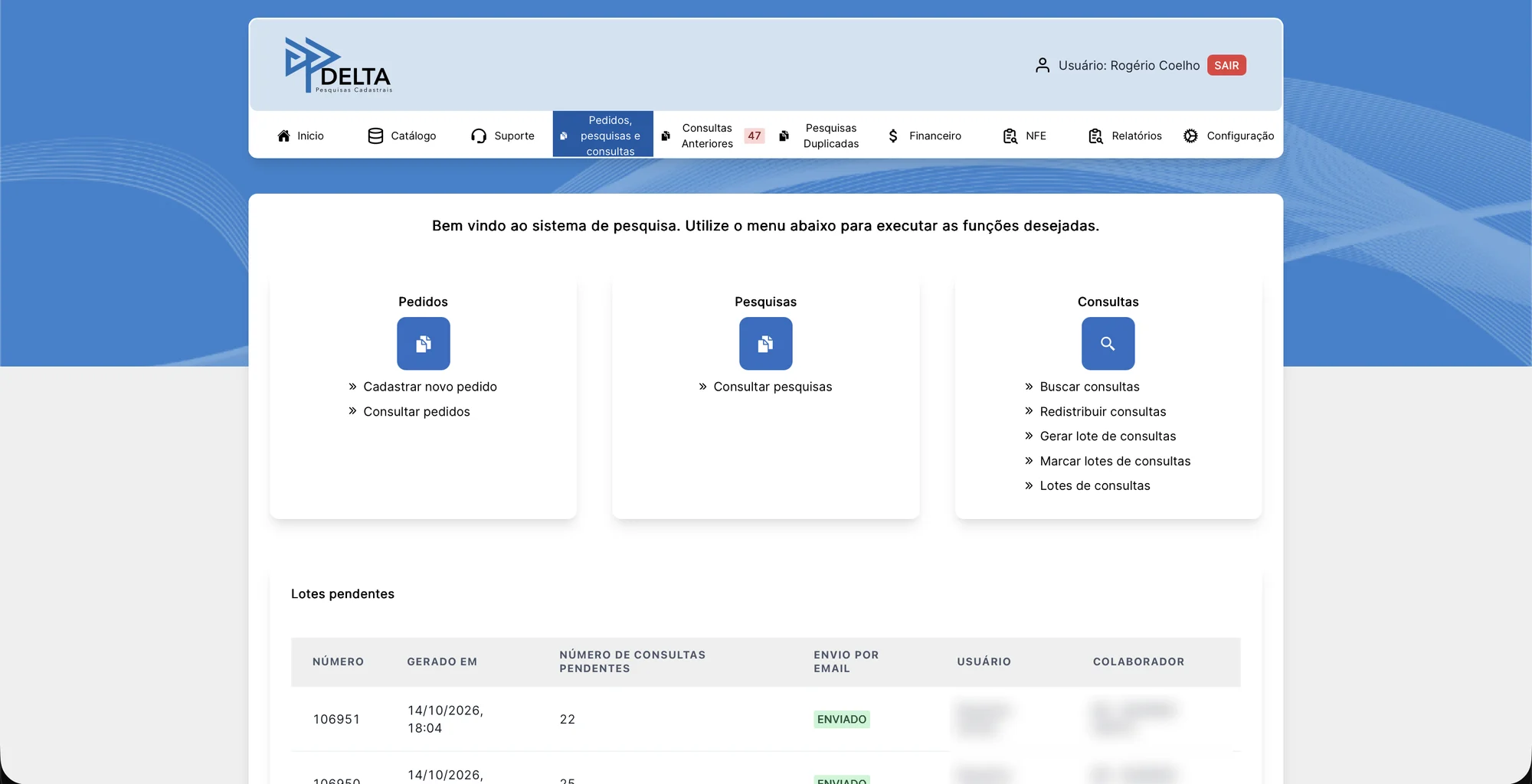Click the report icon beside Relatórios
1532x784 pixels.
click(1096, 136)
